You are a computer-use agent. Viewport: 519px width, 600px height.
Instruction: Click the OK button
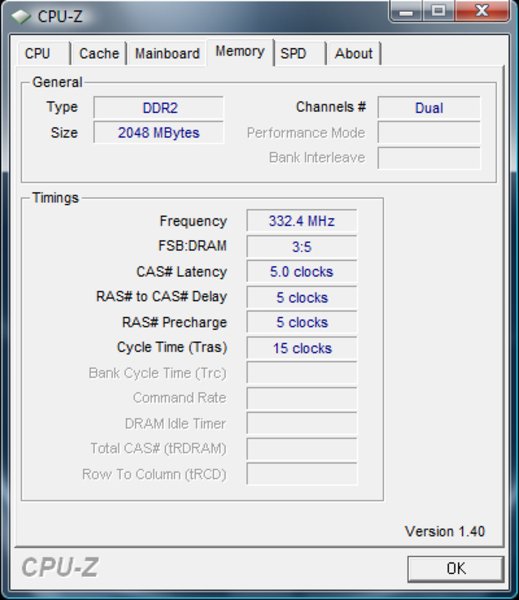pos(455,568)
